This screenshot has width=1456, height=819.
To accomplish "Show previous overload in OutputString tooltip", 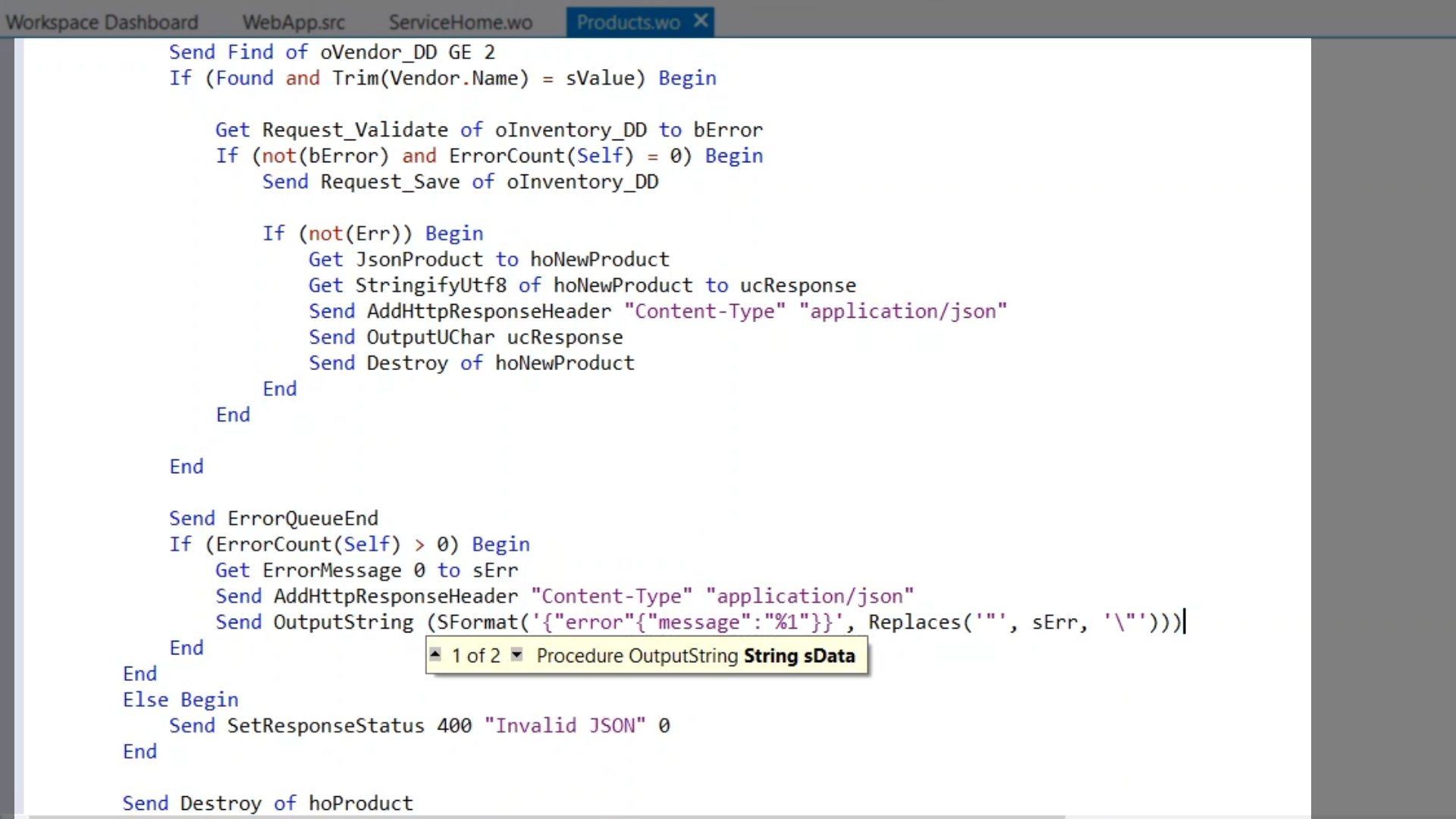I will pyautogui.click(x=435, y=654).
